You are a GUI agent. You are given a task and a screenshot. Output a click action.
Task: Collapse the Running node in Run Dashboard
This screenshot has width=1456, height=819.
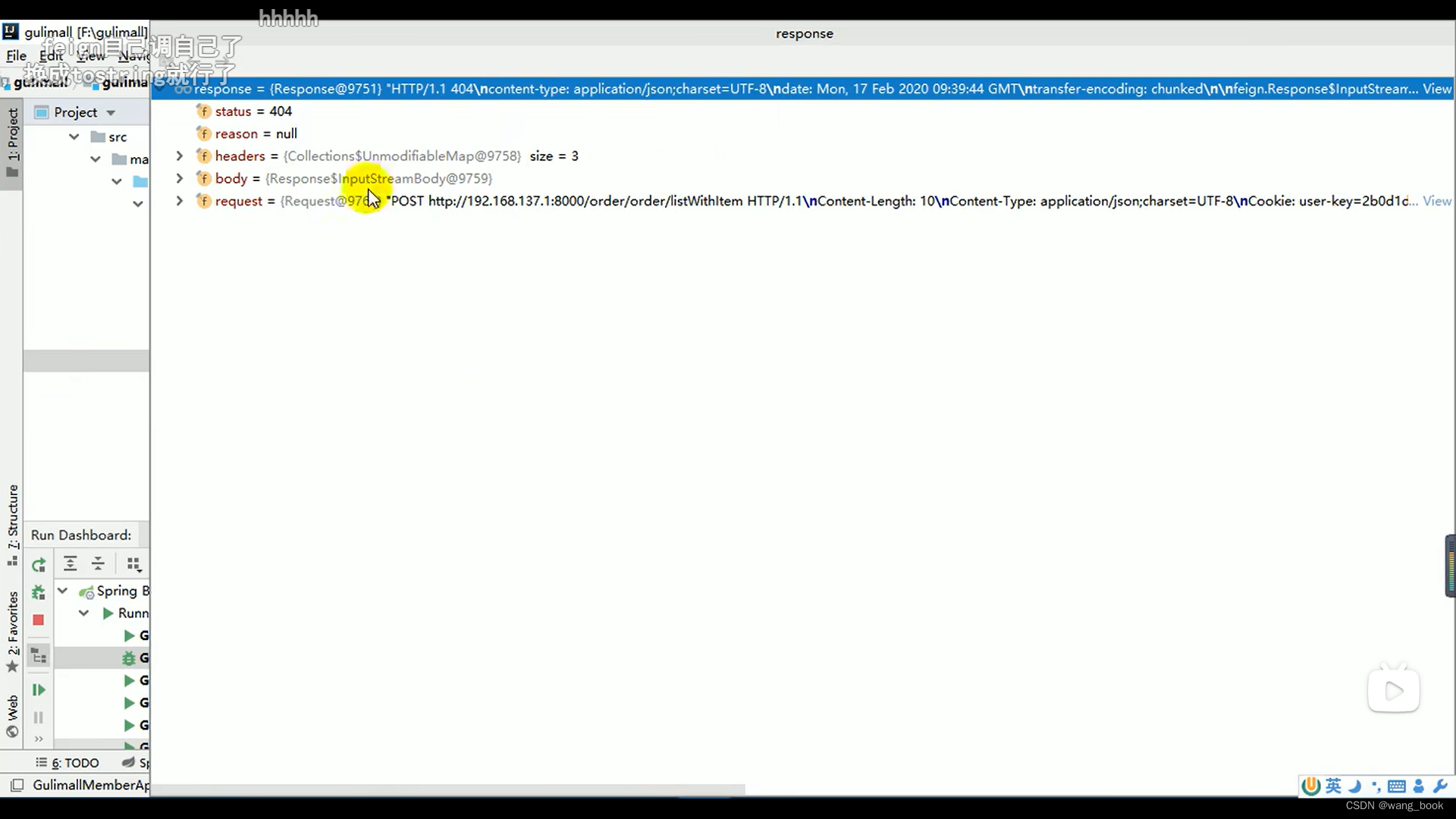(84, 613)
